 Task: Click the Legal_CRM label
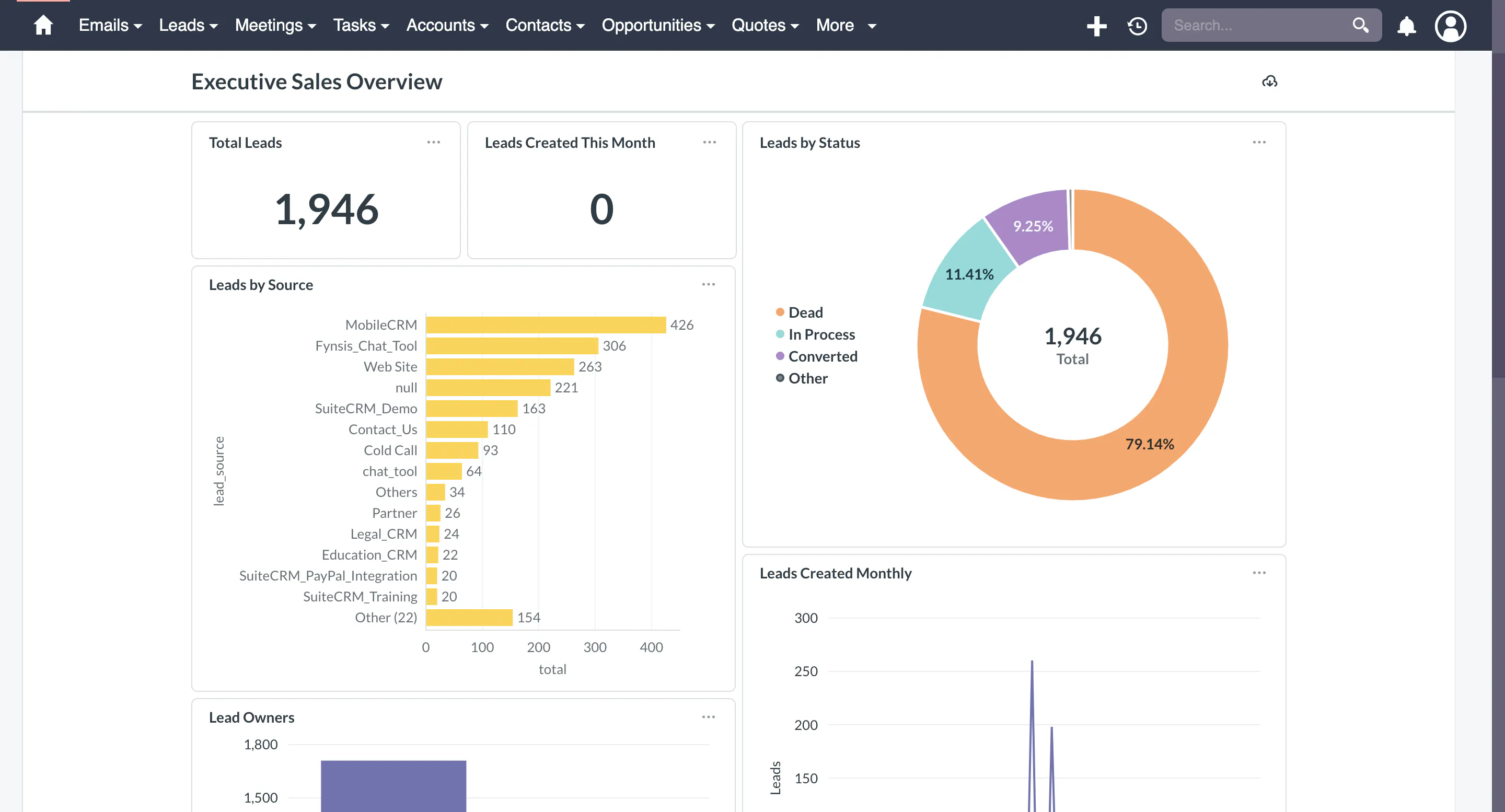tap(384, 534)
